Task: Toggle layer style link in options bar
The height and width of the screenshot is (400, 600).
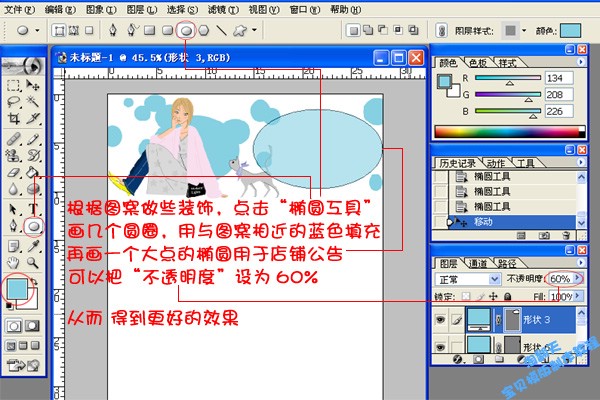Action: pos(441,30)
